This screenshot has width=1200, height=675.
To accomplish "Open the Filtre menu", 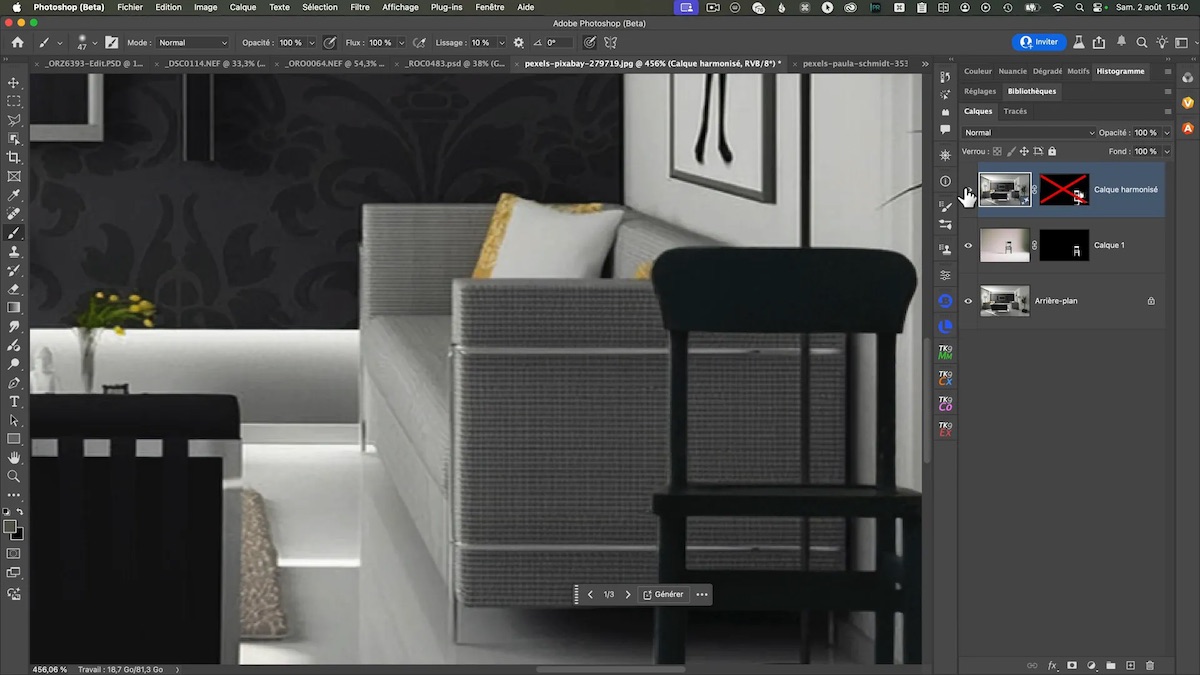I will 360,7.
